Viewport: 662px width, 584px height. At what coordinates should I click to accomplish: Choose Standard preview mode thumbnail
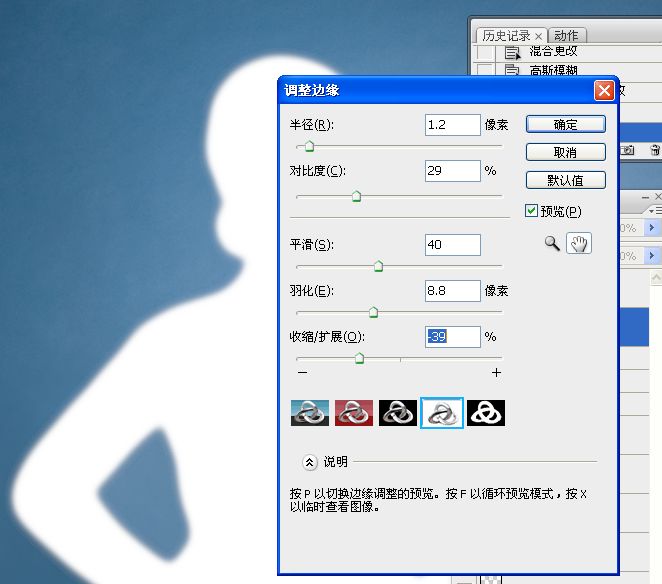pos(310,413)
